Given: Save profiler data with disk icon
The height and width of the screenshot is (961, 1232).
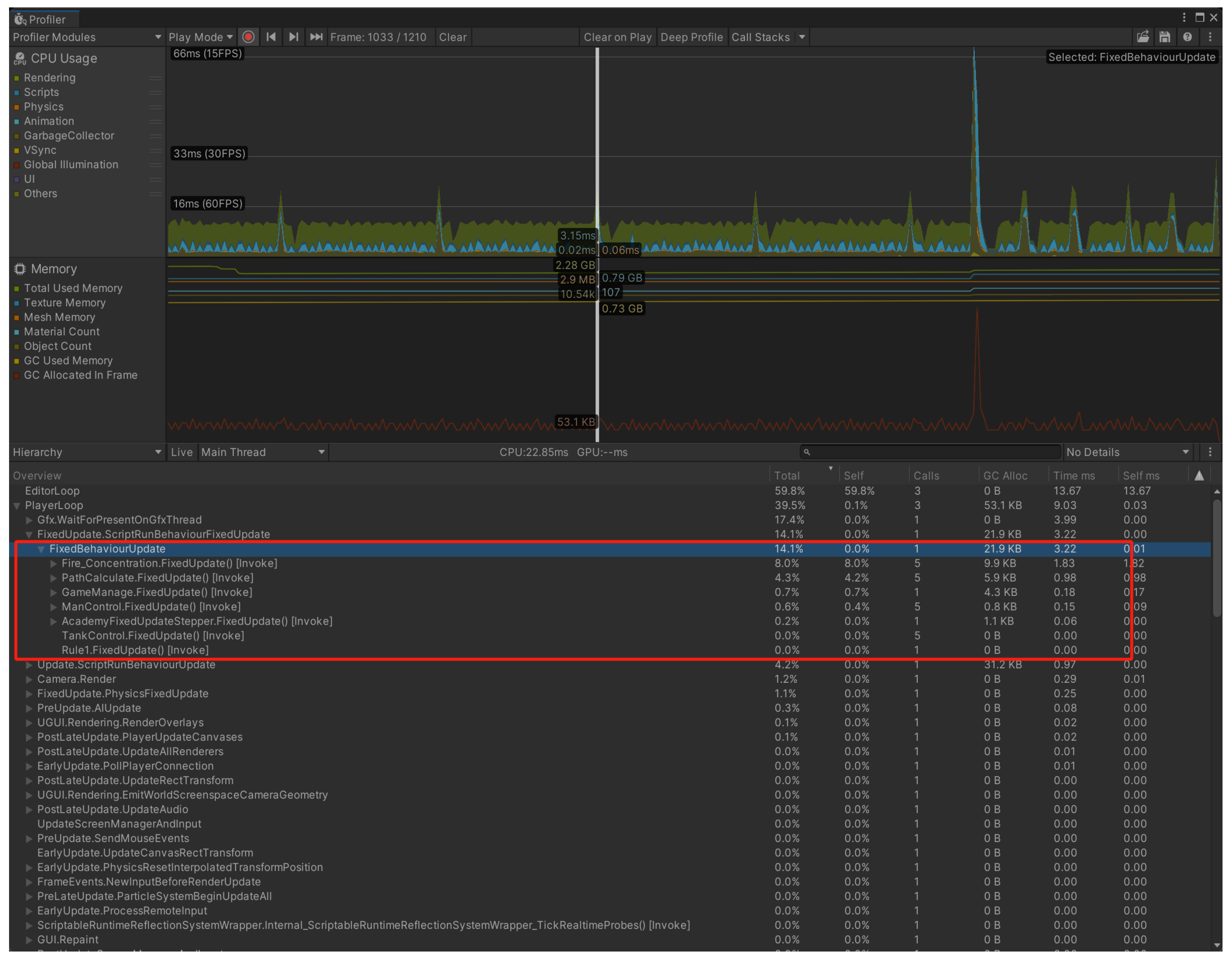Looking at the screenshot, I should click(1165, 37).
